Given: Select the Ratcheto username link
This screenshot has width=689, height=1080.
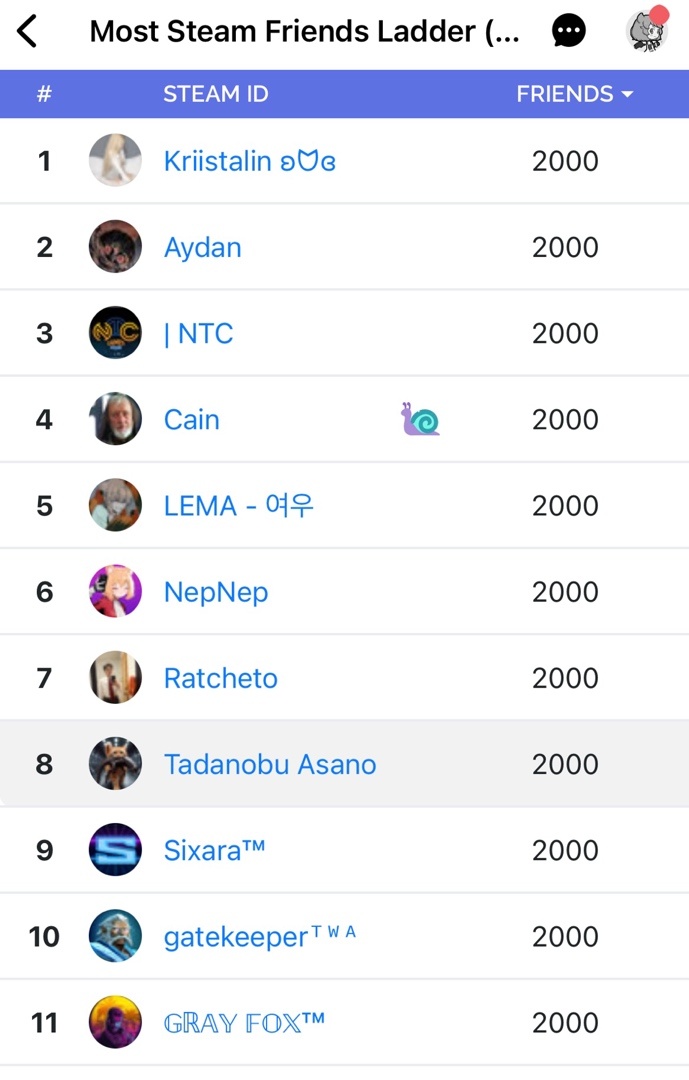Looking at the screenshot, I should (221, 678).
